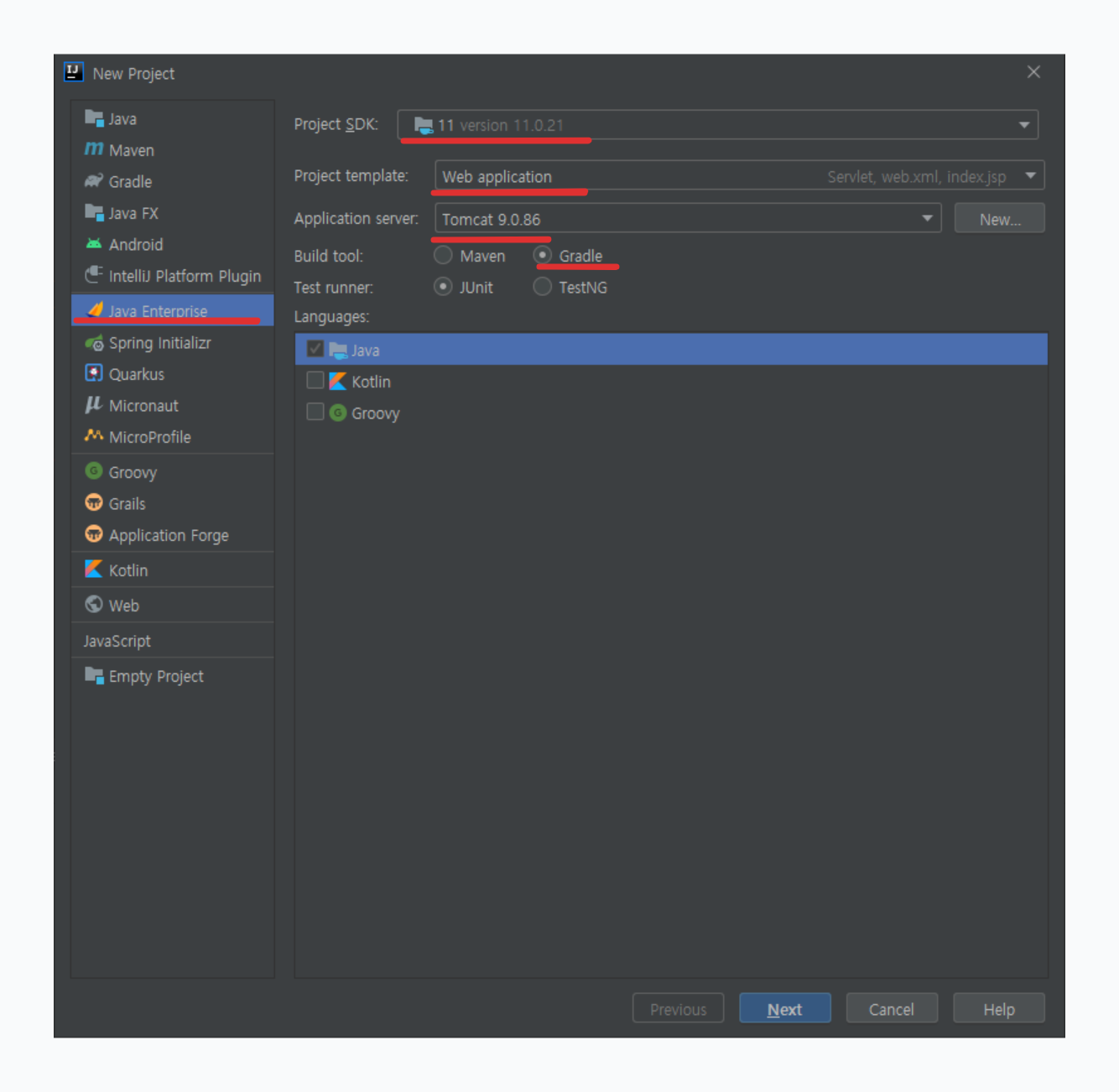Click the Java icon in Languages list
1119x1092 pixels.
338,350
